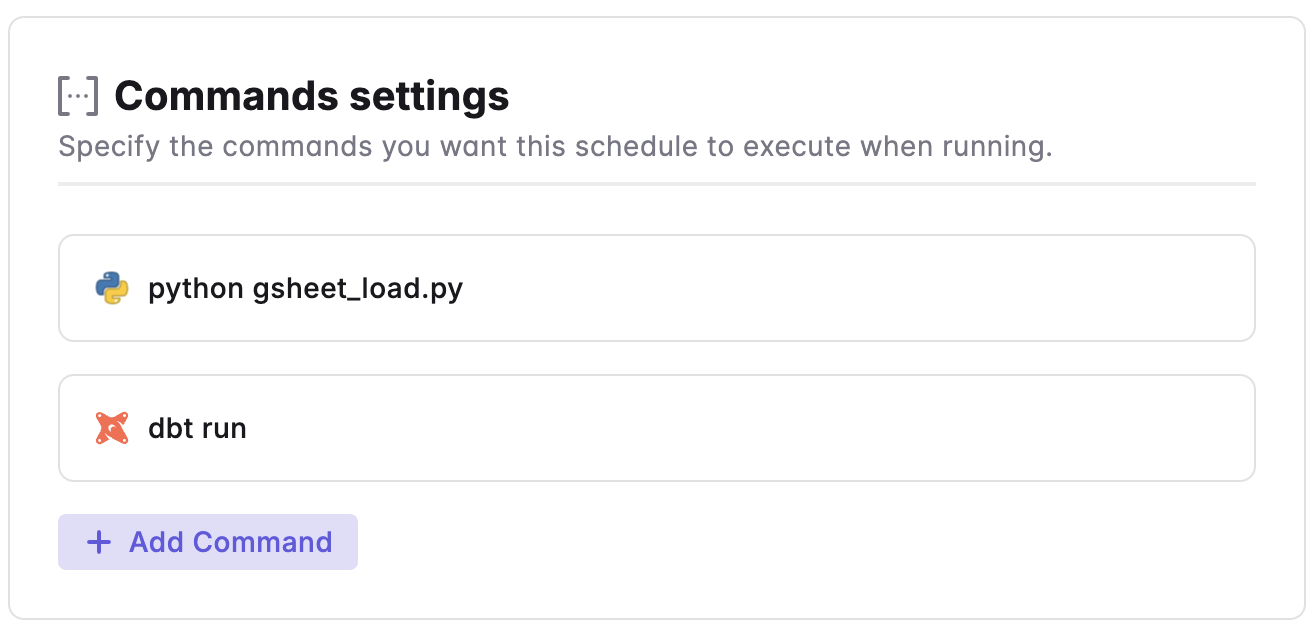The width and height of the screenshot is (1316, 636).
Task: Click the word "run" in dbt command
Action: 224,430
